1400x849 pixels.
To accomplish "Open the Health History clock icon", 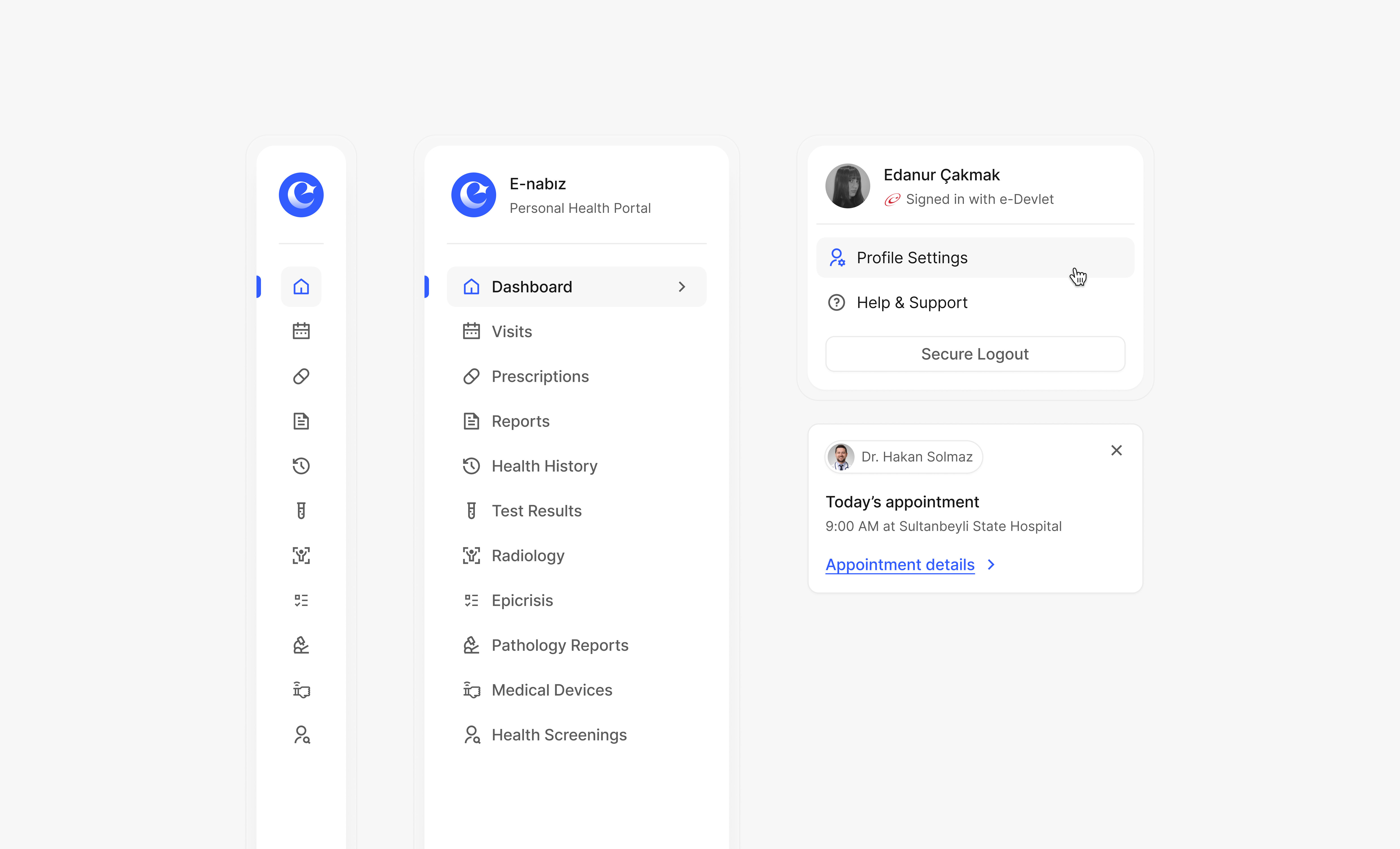I will pyautogui.click(x=301, y=465).
